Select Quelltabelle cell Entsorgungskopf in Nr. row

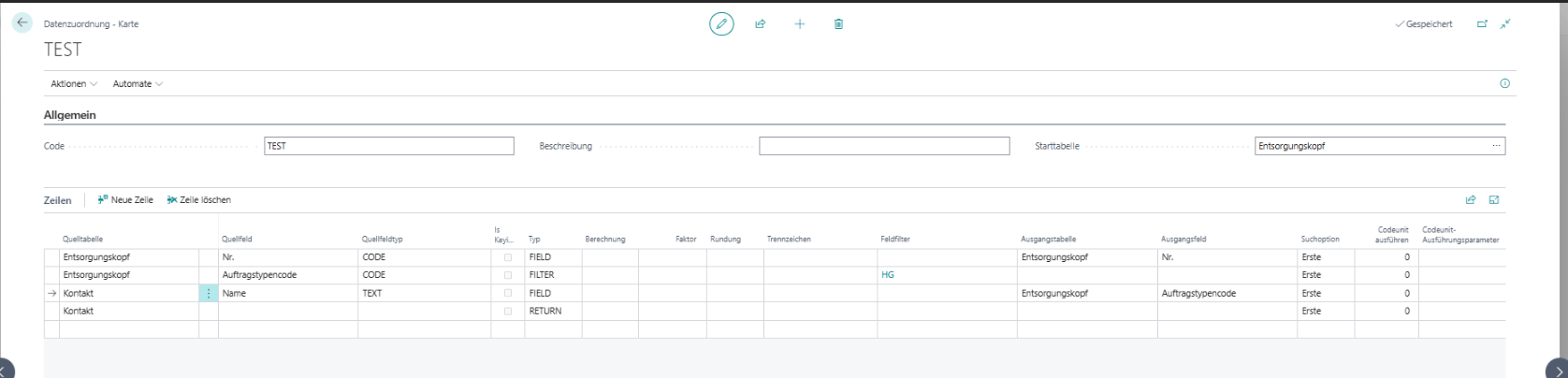pyautogui.click(x=129, y=257)
